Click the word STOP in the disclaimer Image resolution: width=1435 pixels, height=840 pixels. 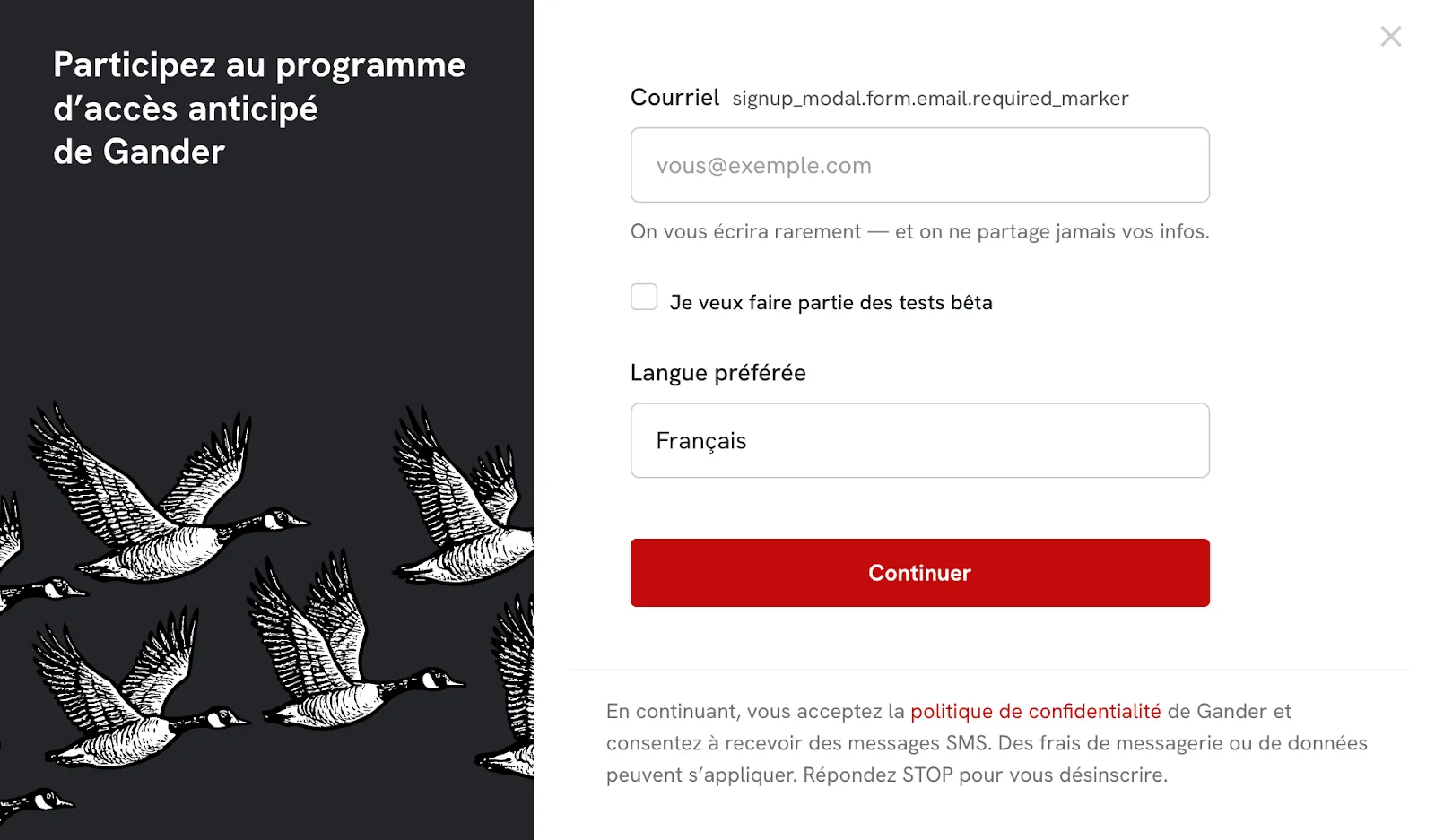(x=927, y=775)
